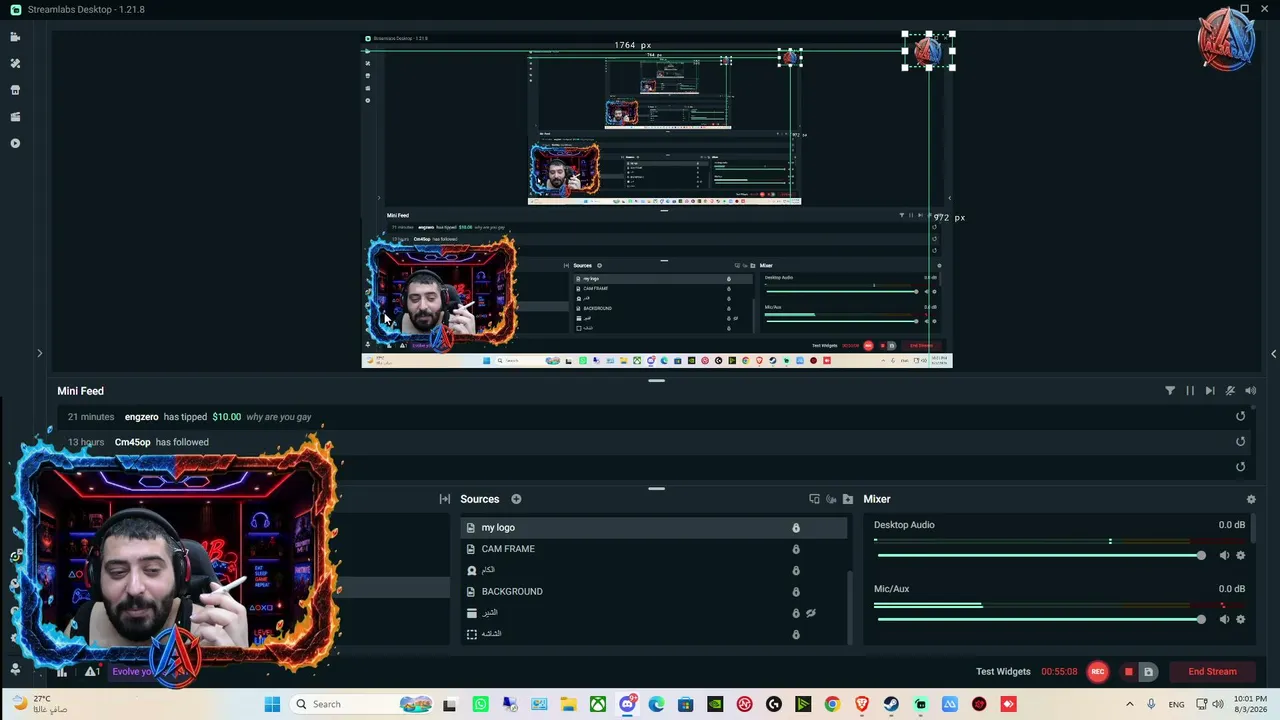Save the replay with the disk button
Screen dimensions: 1280x720
(1149, 672)
